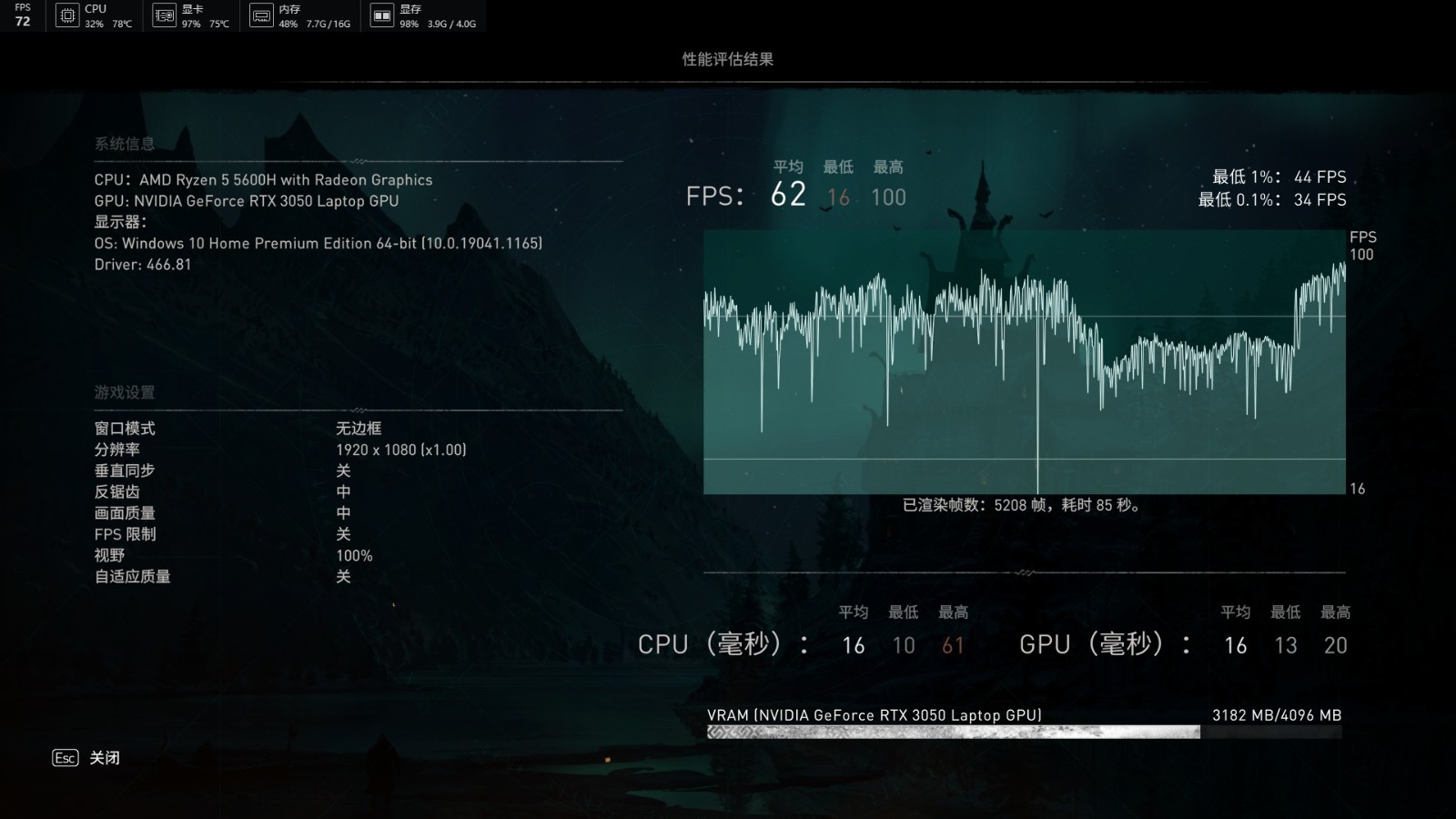Click the 最低 1%: 44 FPS readout
1456x819 pixels.
click(1279, 177)
